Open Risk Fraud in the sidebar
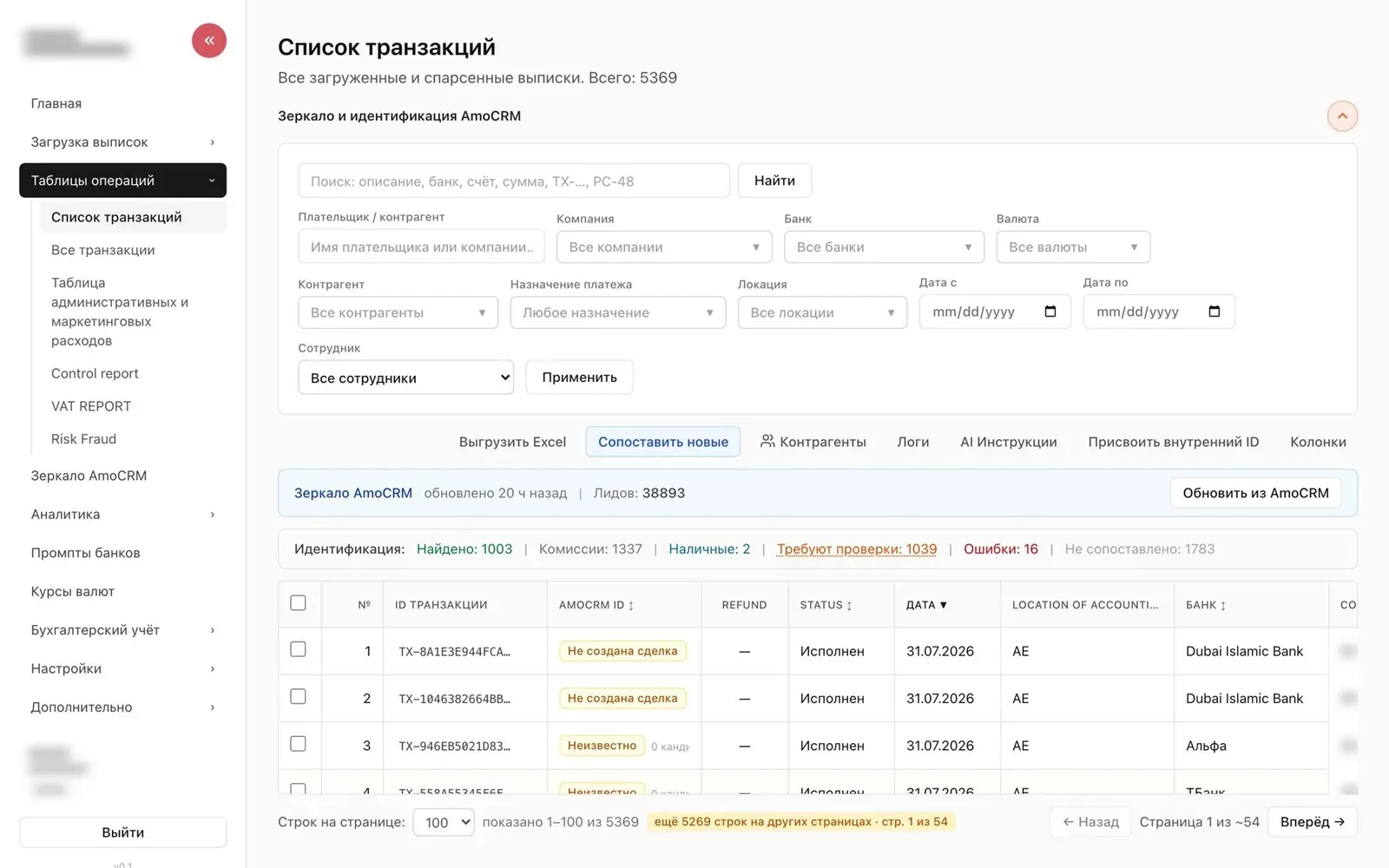The height and width of the screenshot is (868, 1389). tap(83, 439)
